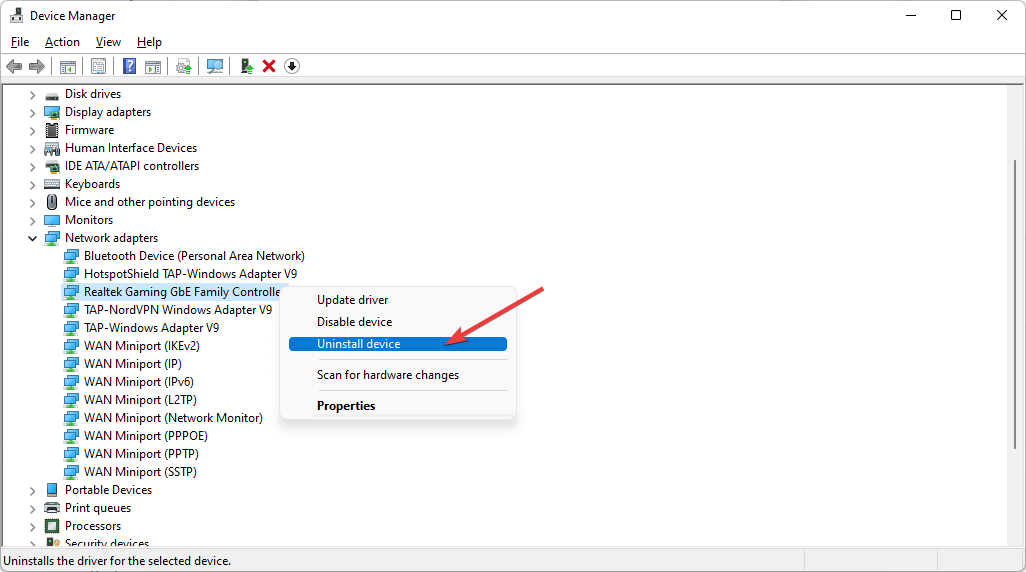Click the Firmware chip icon
The height and width of the screenshot is (572, 1026).
[x=52, y=130]
